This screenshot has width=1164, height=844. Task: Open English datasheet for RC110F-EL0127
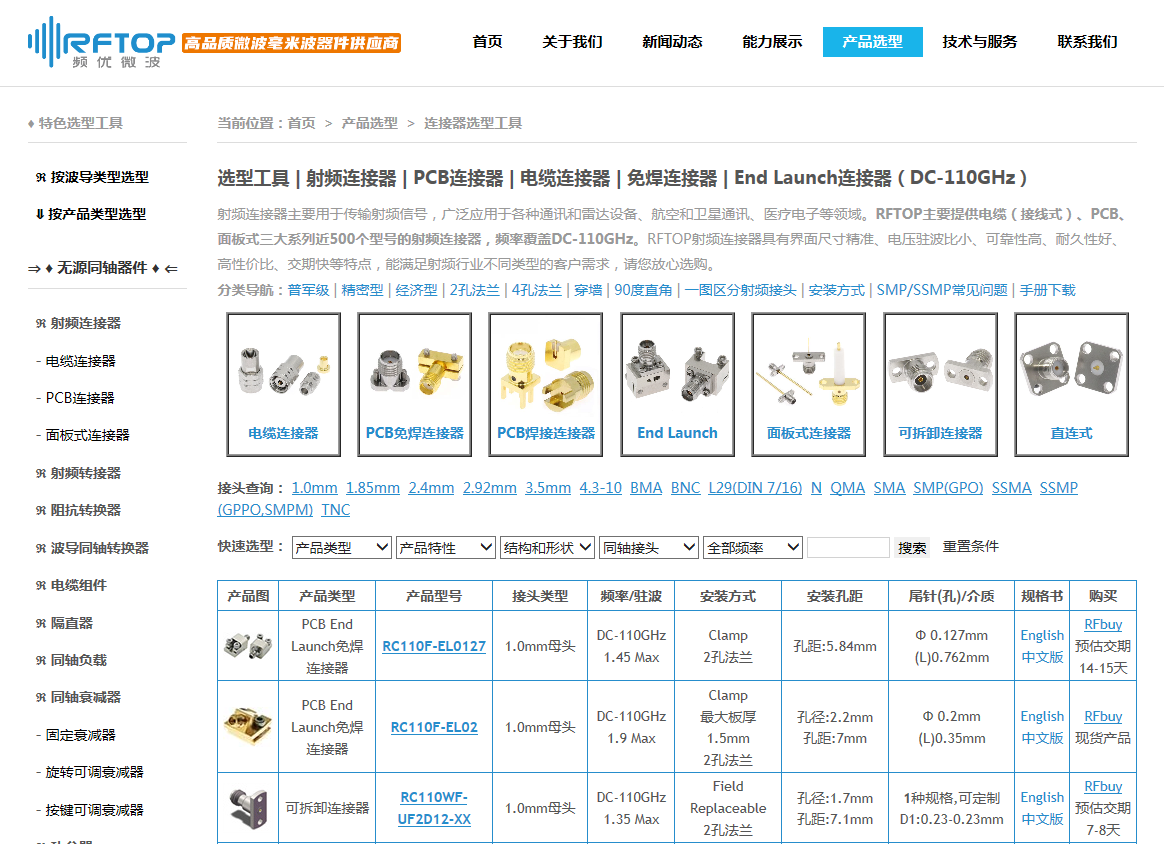pyautogui.click(x=1042, y=635)
